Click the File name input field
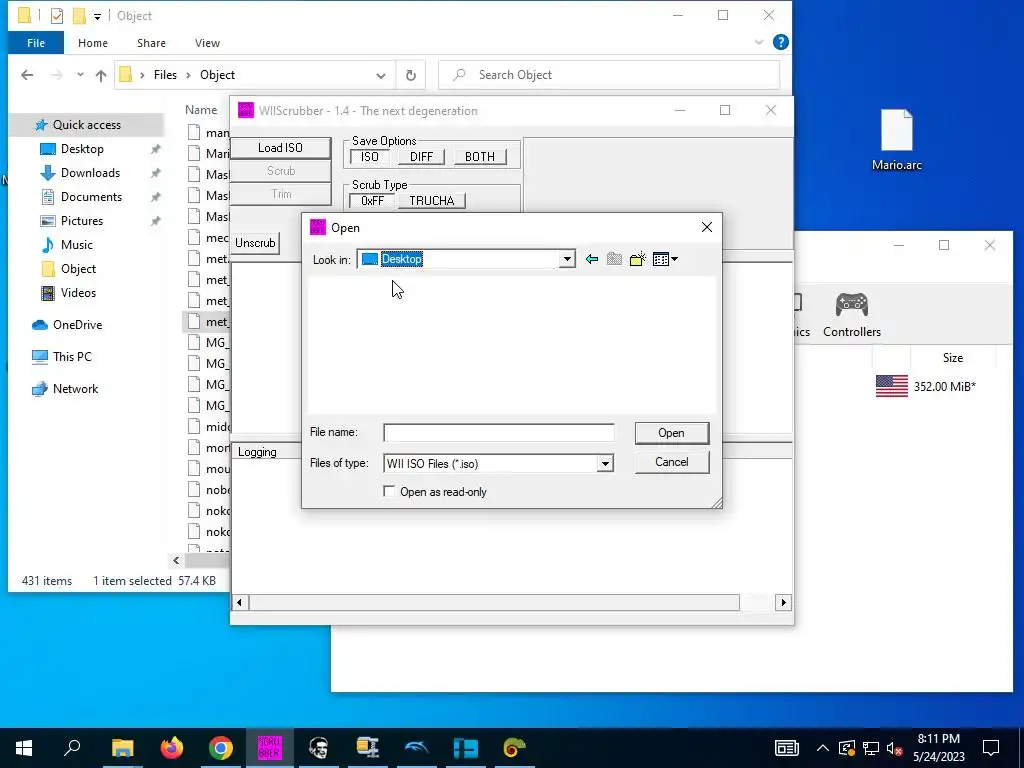The image size is (1024, 768). [x=498, y=433]
